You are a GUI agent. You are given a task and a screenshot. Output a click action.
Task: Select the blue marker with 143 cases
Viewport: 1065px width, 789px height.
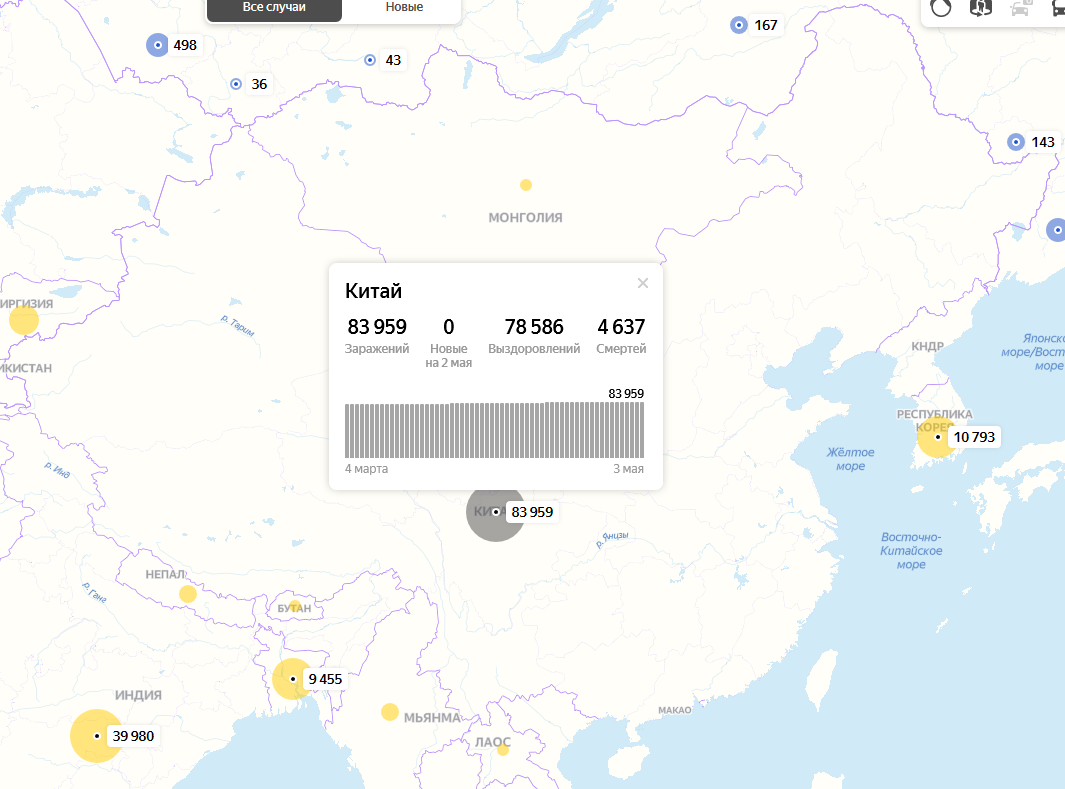tap(1016, 143)
